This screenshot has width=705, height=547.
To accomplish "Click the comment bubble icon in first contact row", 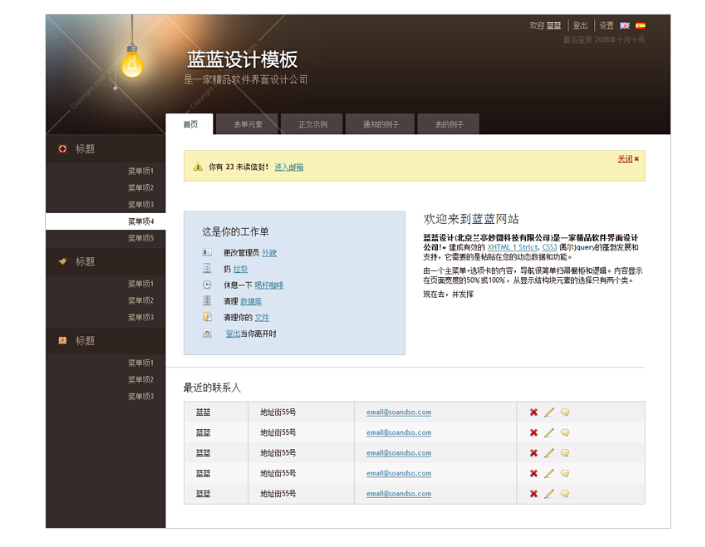I will point(565,412).
